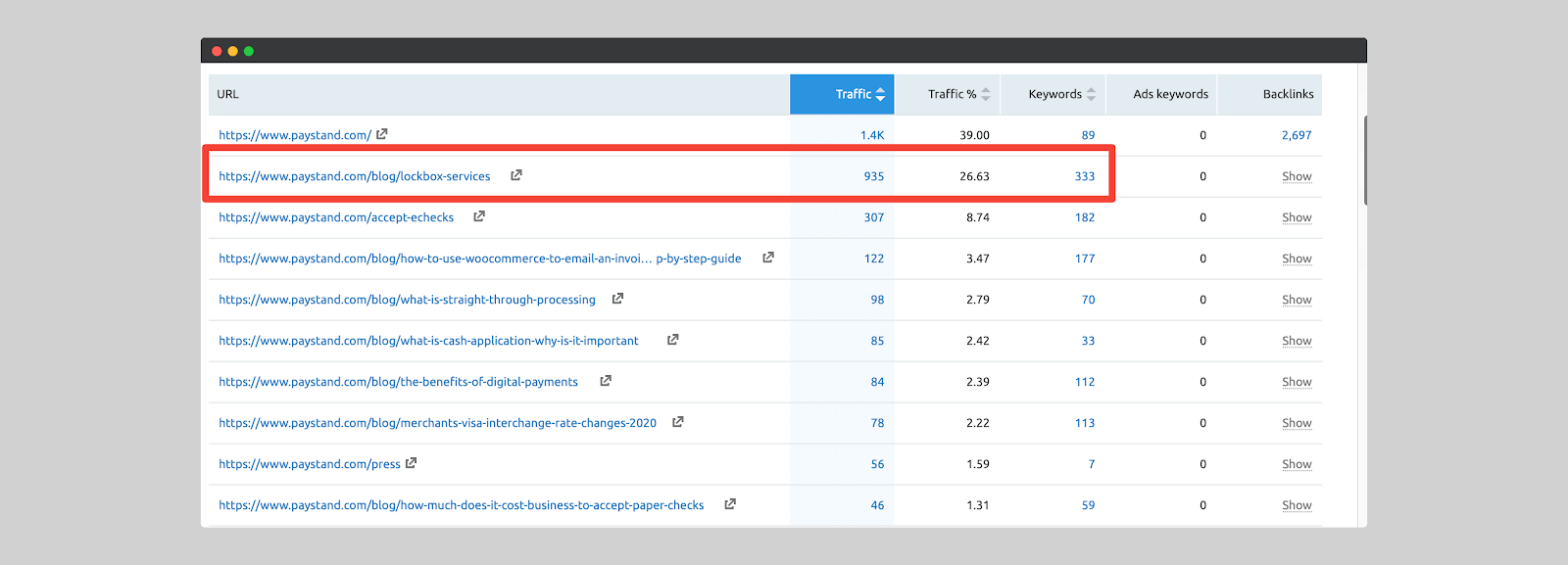Open external link icon for accept-echecks URL
The height and width of the screenshot is (565, 1568).
pyautogui.click(x=479, y=216)
